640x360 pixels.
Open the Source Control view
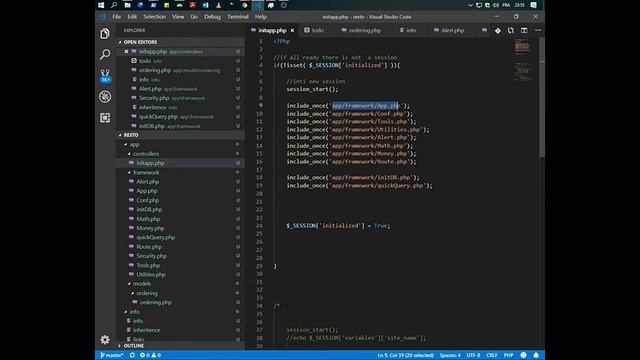(x=105, y=76)
